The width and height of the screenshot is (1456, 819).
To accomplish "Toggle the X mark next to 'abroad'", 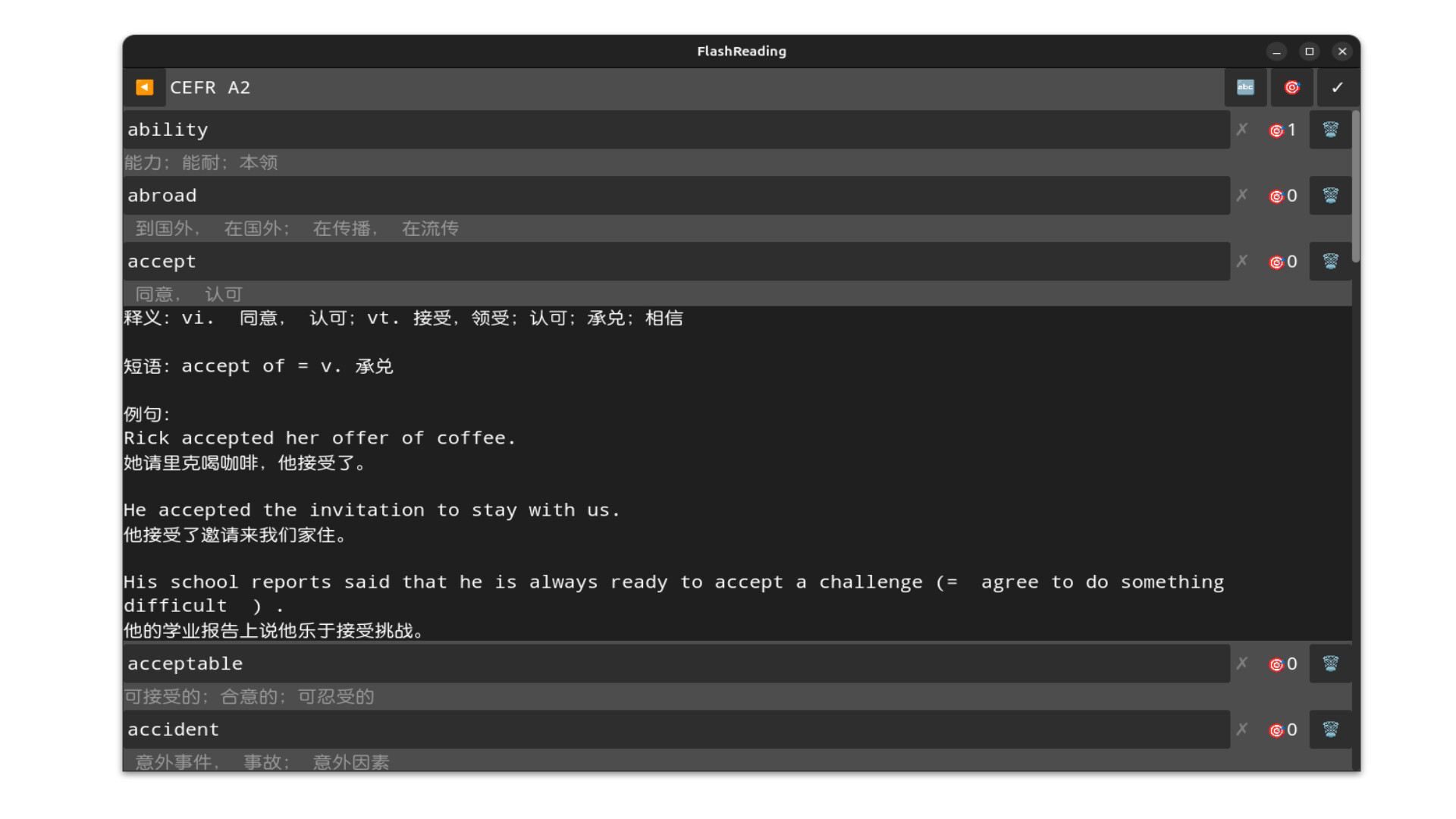I will point(1241,196).
